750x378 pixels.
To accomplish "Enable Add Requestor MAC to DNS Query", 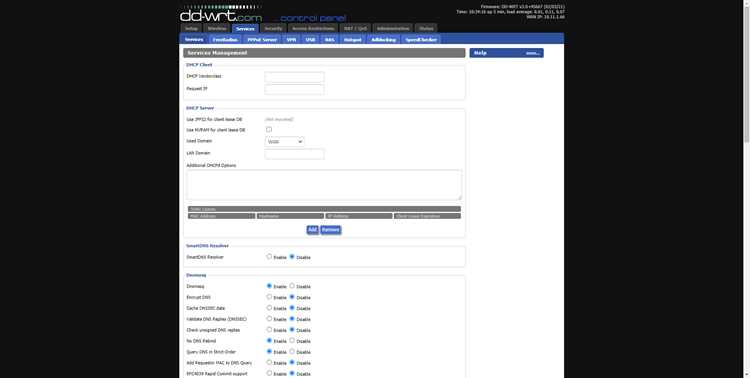I will (x=269, y=363).
